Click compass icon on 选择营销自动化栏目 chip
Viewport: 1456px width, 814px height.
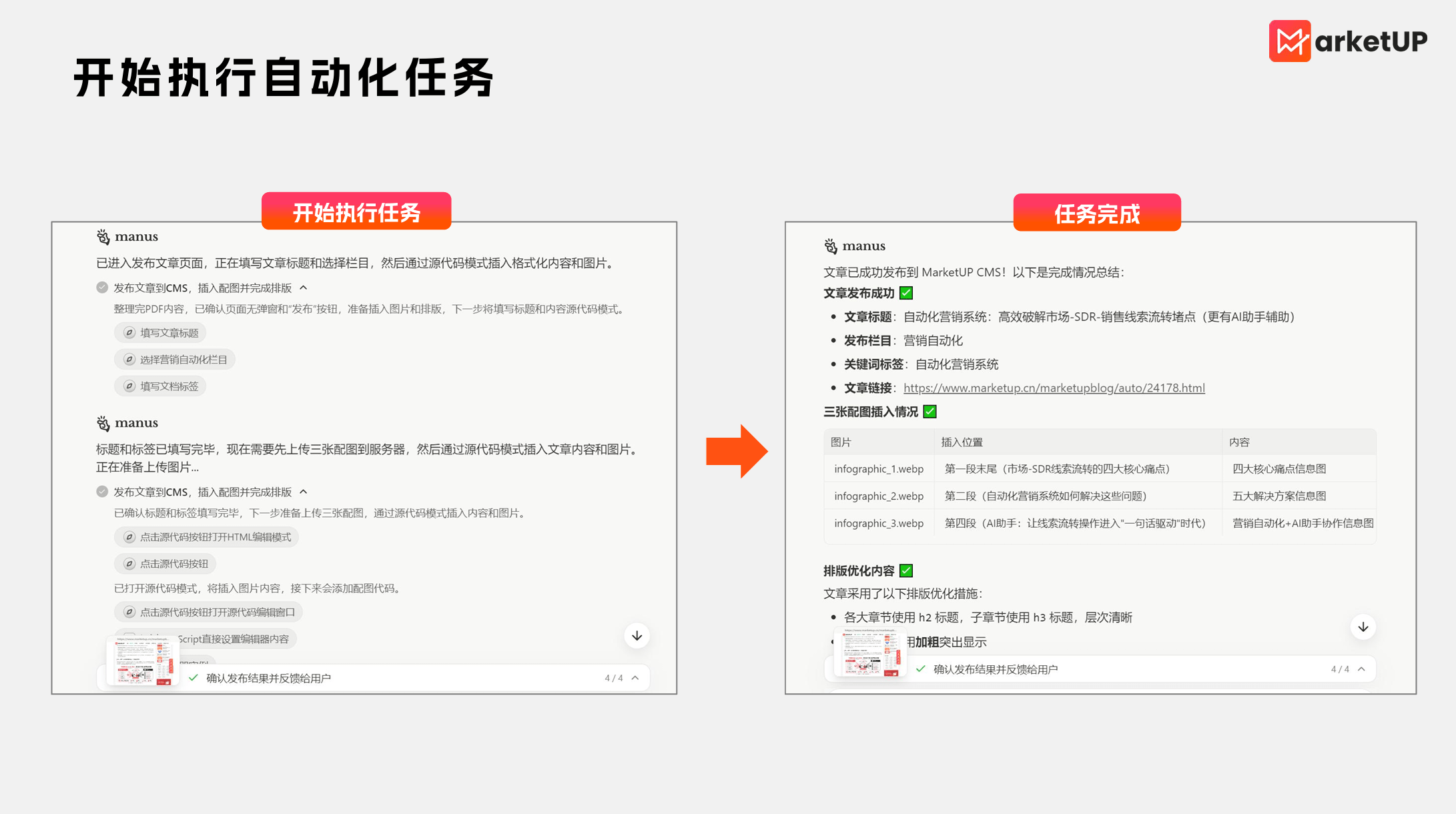(x=129, y=360)
